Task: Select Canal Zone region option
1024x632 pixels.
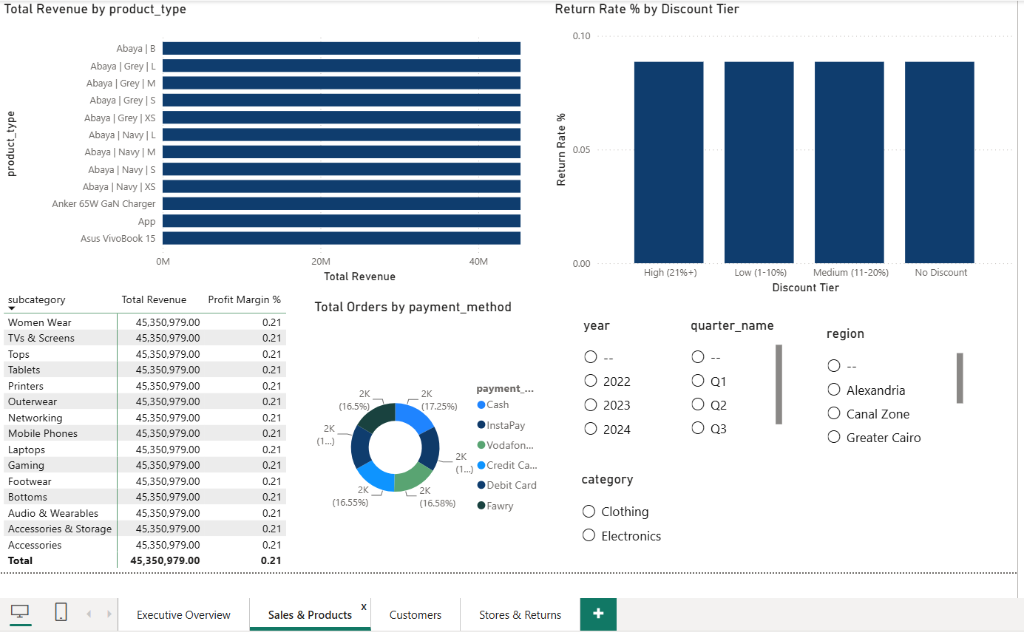Action: point(834,413)
